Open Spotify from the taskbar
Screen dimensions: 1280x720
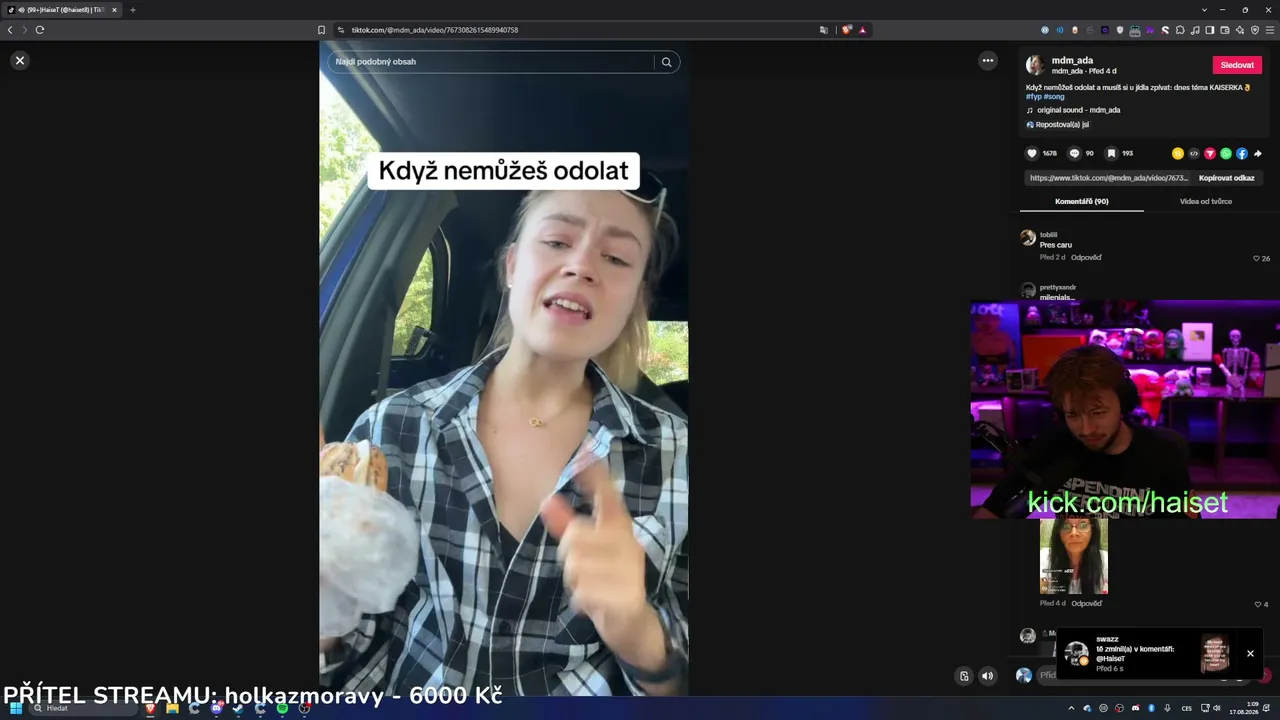pos(283,708)
